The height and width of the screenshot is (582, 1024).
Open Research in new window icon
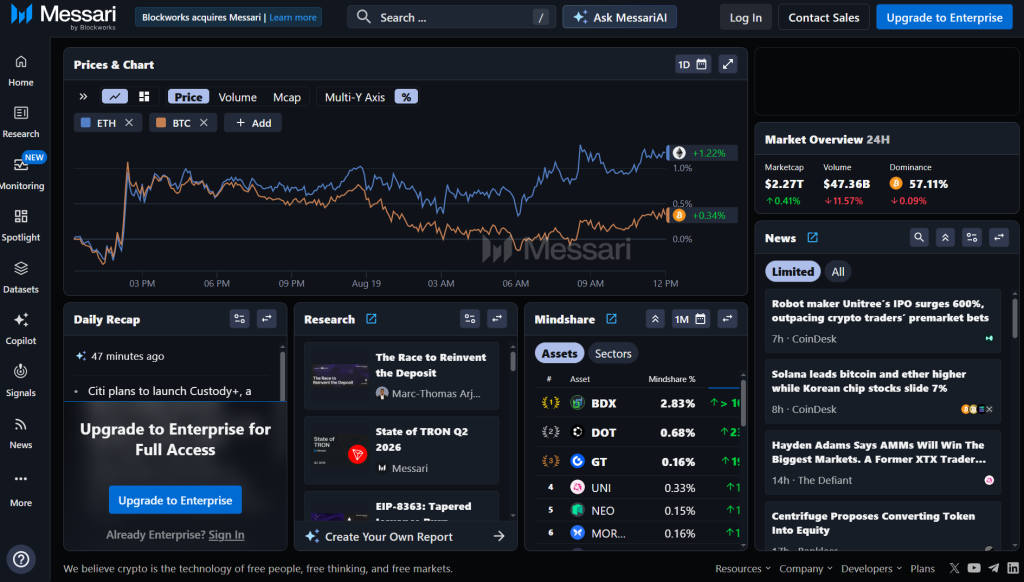pos(371,319)
